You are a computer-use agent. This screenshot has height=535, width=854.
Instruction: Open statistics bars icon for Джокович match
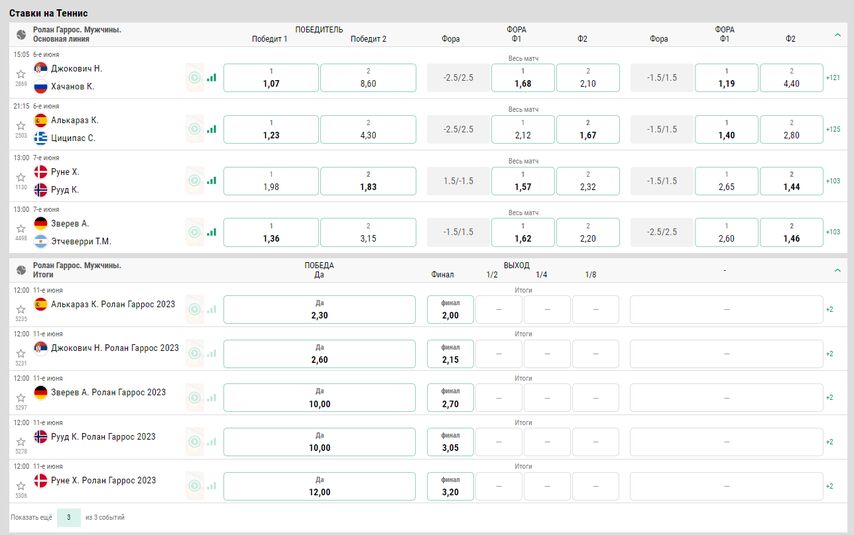(x=211, y=77)
